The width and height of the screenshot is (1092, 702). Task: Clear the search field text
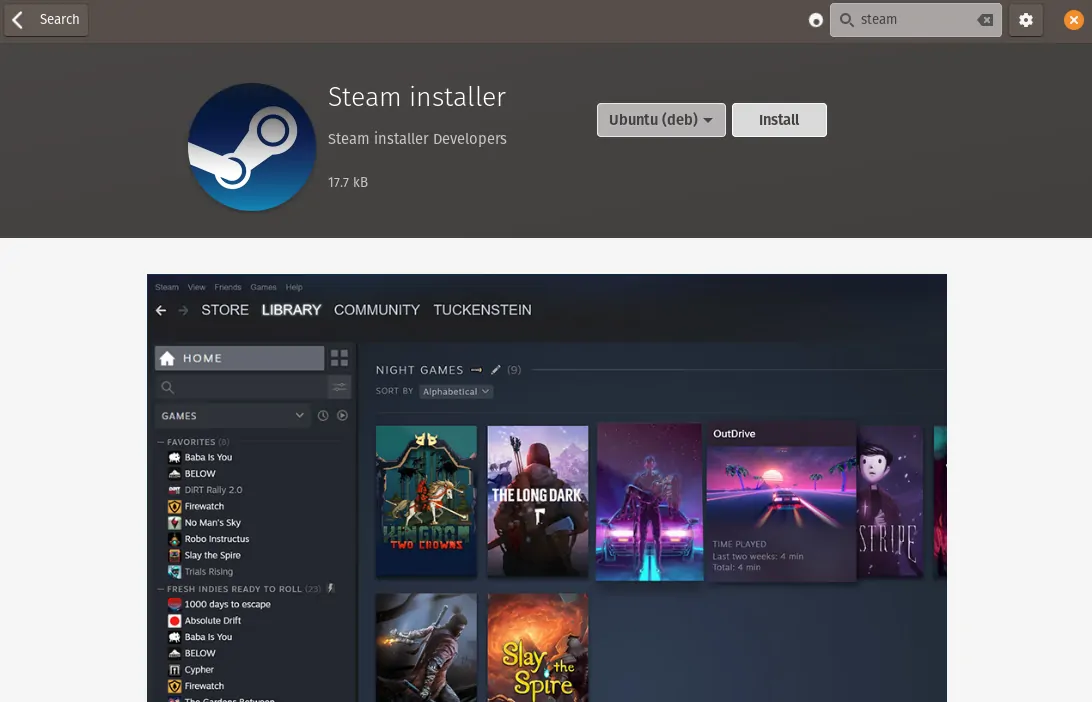(985, 20)
